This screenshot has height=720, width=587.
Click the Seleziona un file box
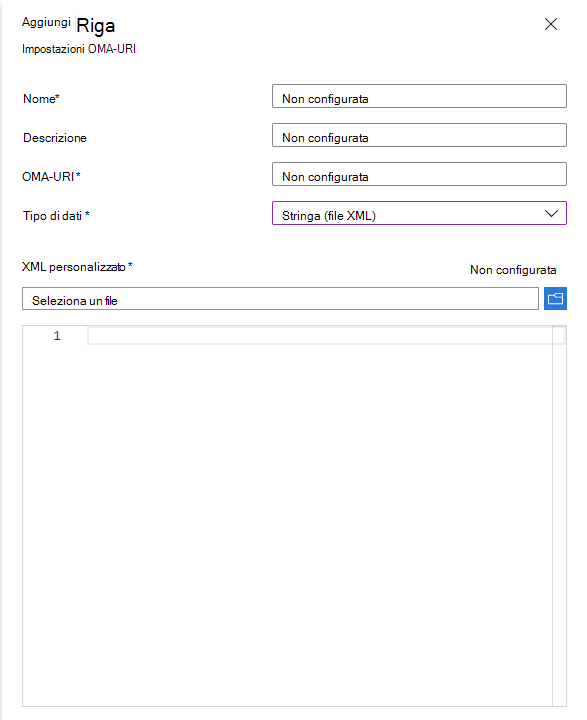(x=280, y=298)
